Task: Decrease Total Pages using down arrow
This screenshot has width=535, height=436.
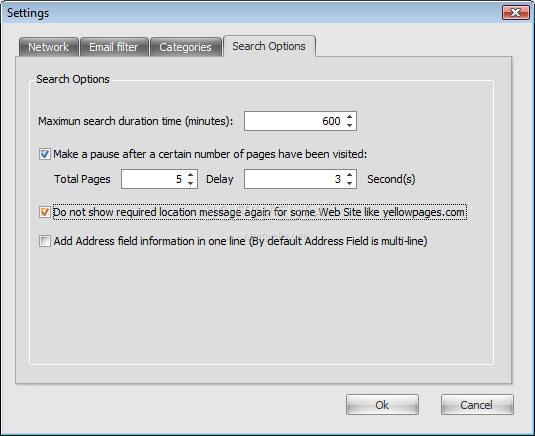Action: click(x=190, y=183)
